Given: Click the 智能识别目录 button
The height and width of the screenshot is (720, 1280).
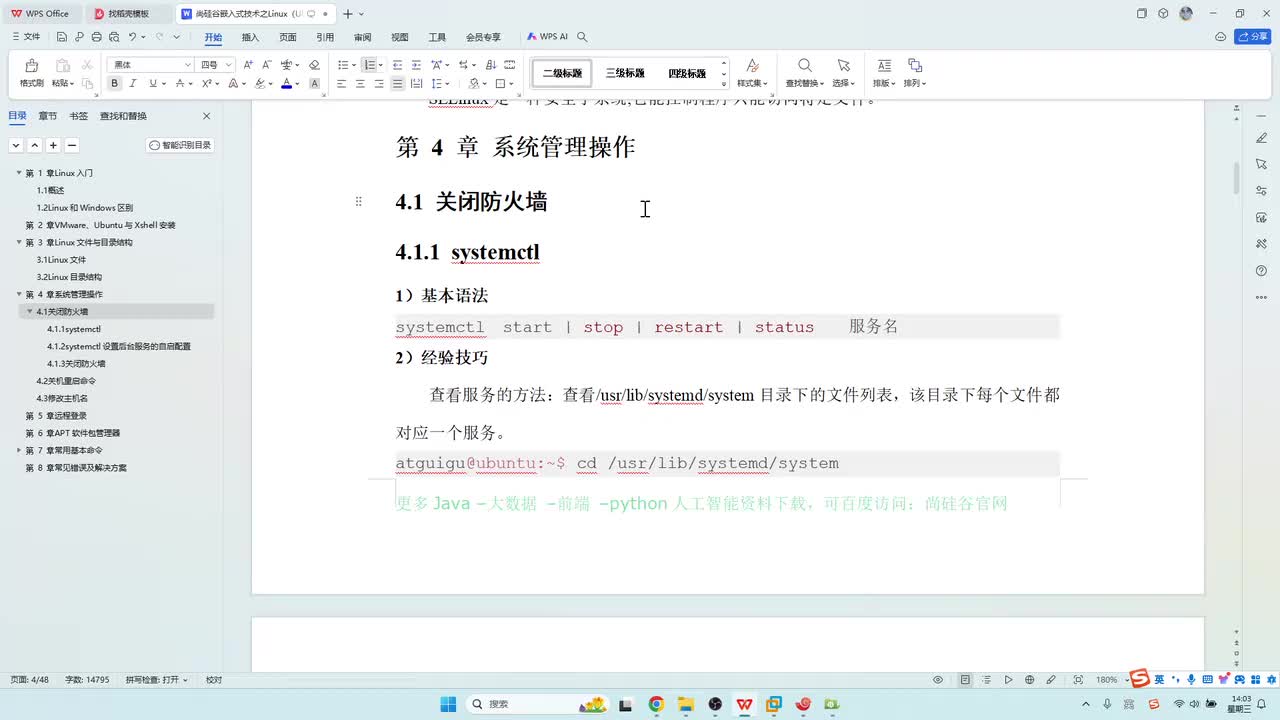Looking at the screenshot, I should pos(180,145).
